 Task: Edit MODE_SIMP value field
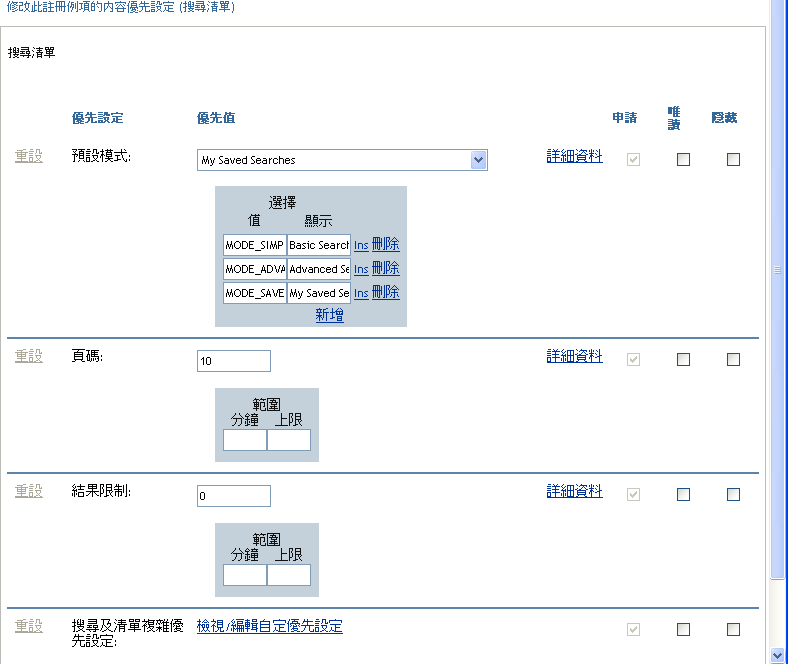coord(255,245)
